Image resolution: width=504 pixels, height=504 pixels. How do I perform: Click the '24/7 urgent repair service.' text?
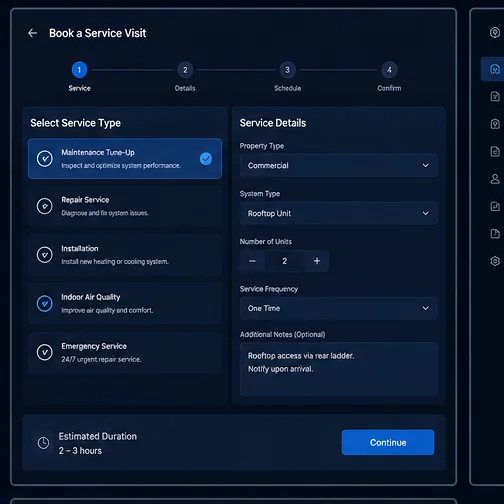click(101, 359)
